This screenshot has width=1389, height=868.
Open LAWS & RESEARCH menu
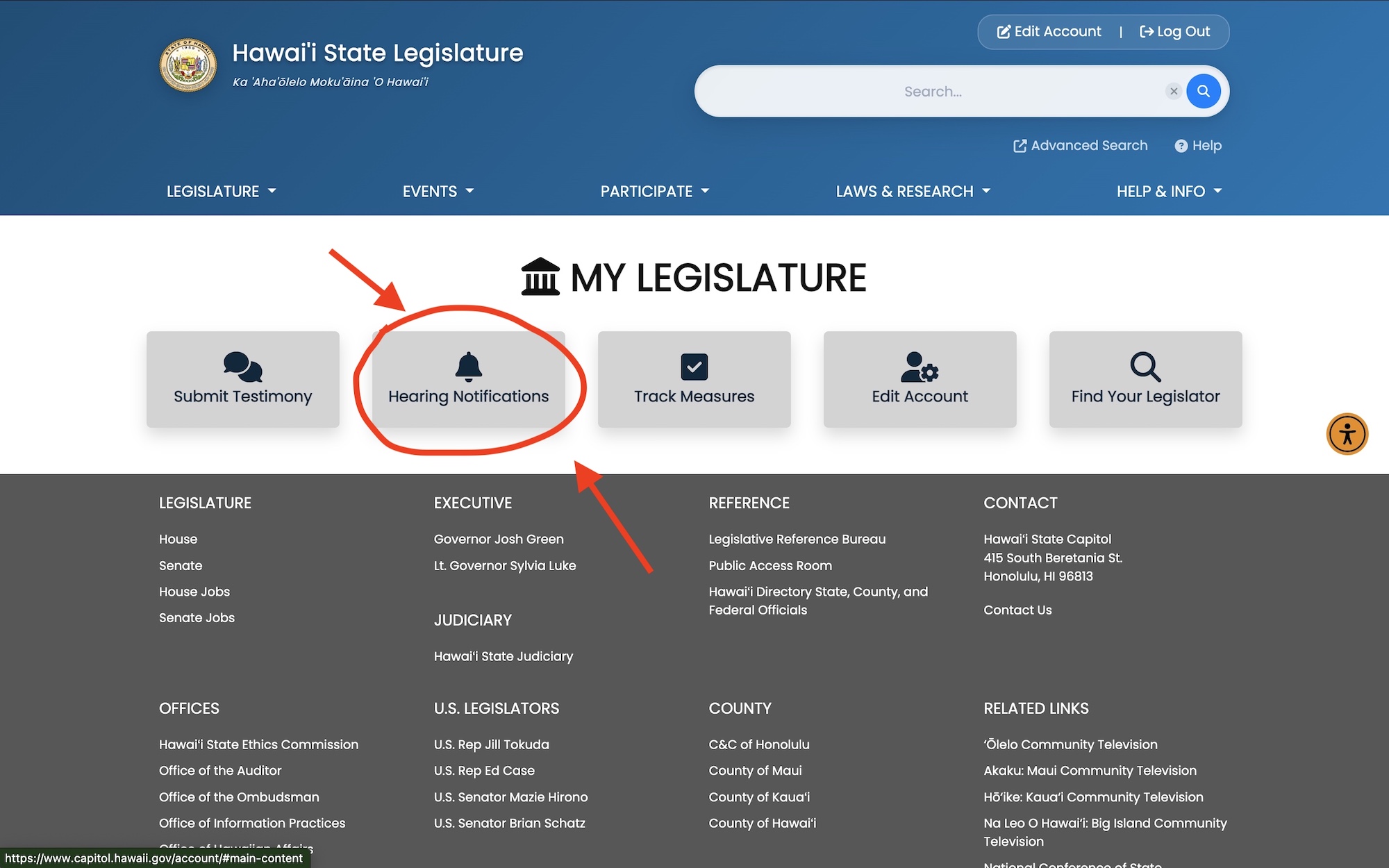click(913, 192)
